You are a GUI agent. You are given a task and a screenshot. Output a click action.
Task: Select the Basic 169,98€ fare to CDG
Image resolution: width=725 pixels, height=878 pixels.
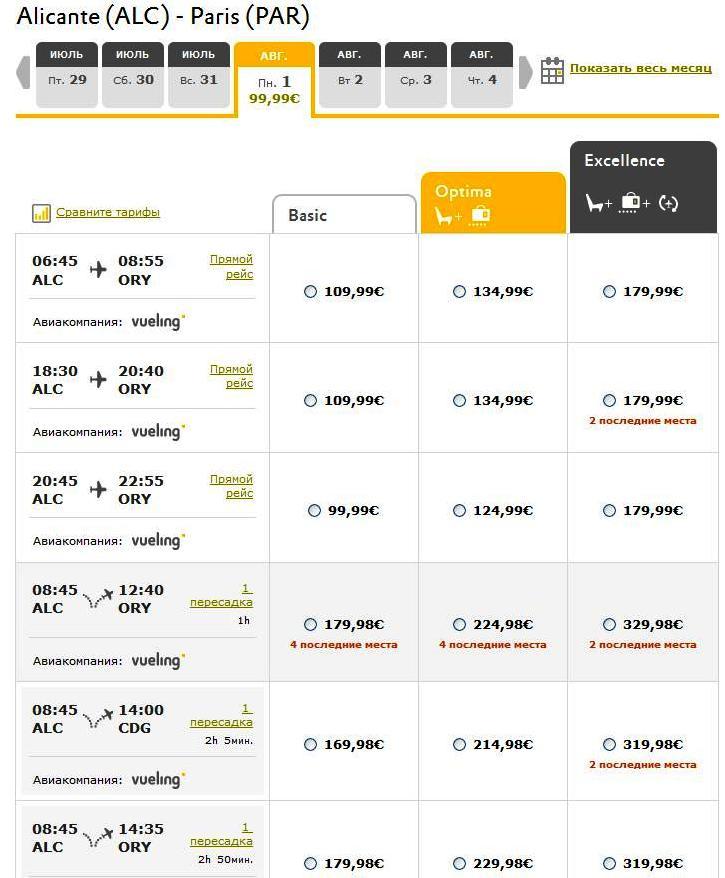[x=310, y=745]
